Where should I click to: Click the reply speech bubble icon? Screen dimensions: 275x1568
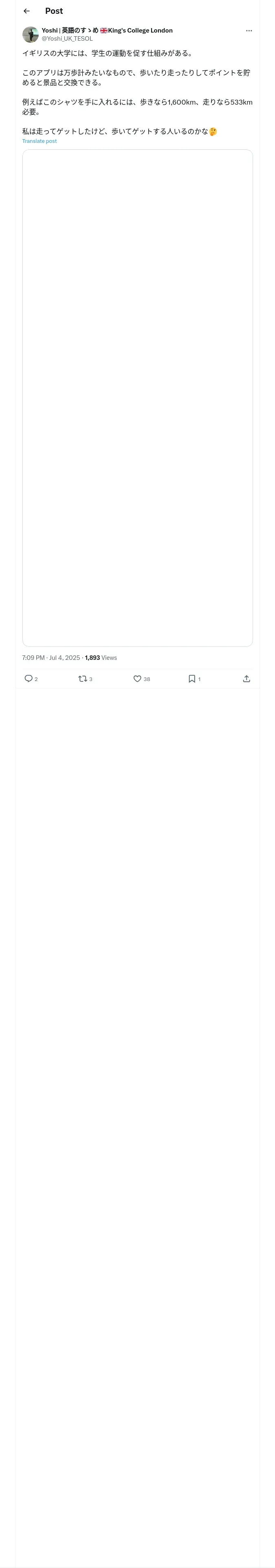[x=28, y=679]
